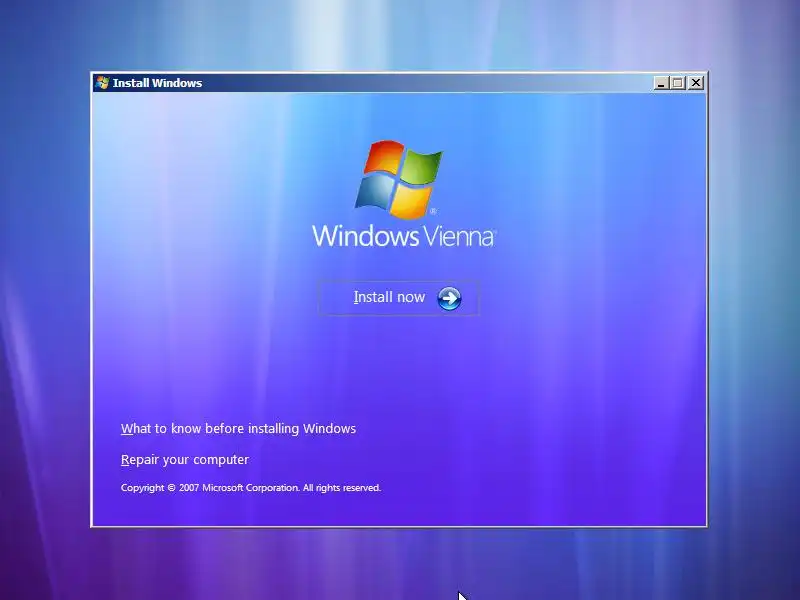This screenshot has height=600, width=800.
Task: Click the Windows flag icon in title bar
Action: (102, 83)
